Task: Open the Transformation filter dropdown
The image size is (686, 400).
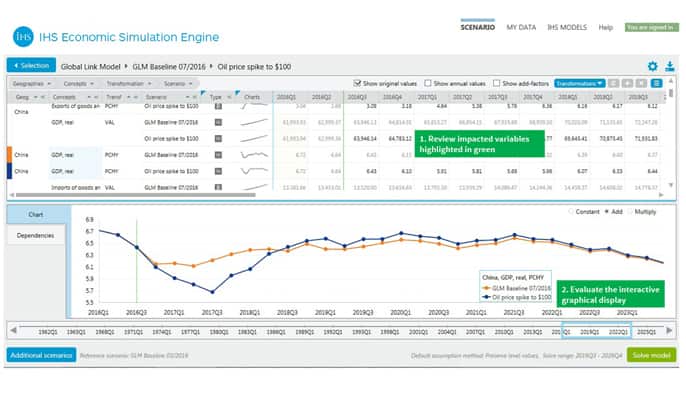Action: (129, 84)
